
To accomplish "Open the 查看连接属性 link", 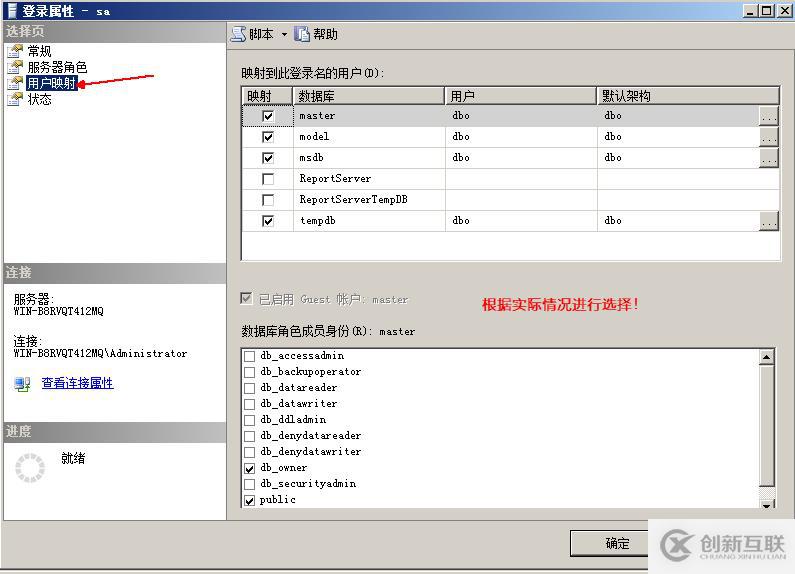I will (78, 383).
